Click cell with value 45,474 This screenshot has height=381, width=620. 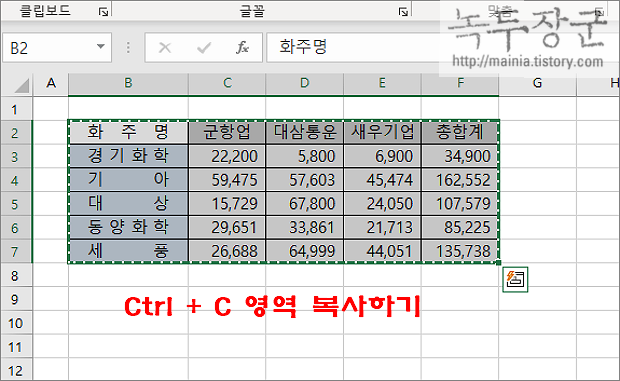click(x=382, y=180)
